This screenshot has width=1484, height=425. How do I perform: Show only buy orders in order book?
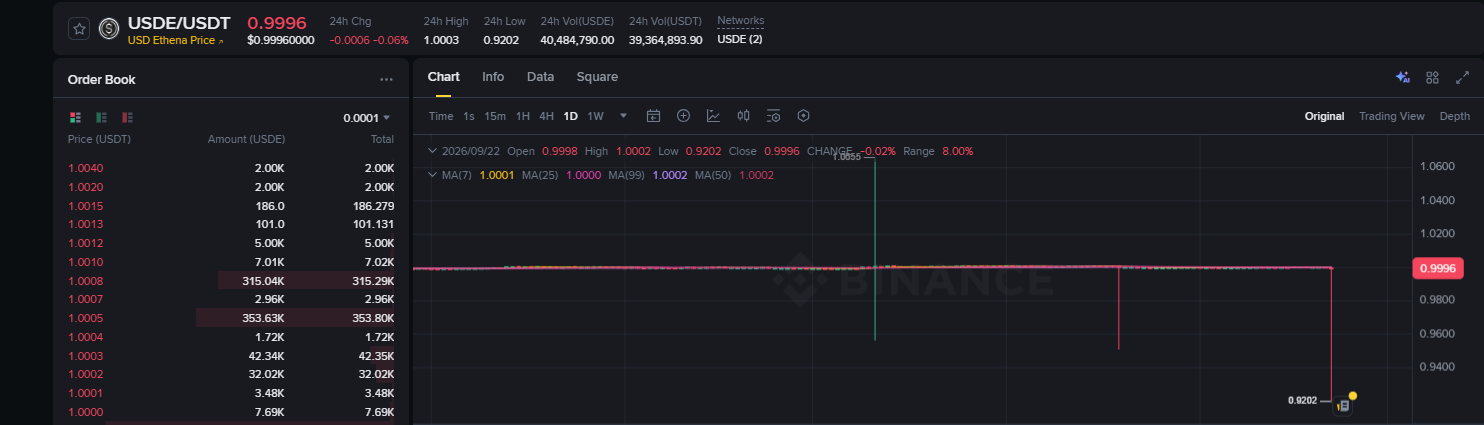[x=101, y=117]
